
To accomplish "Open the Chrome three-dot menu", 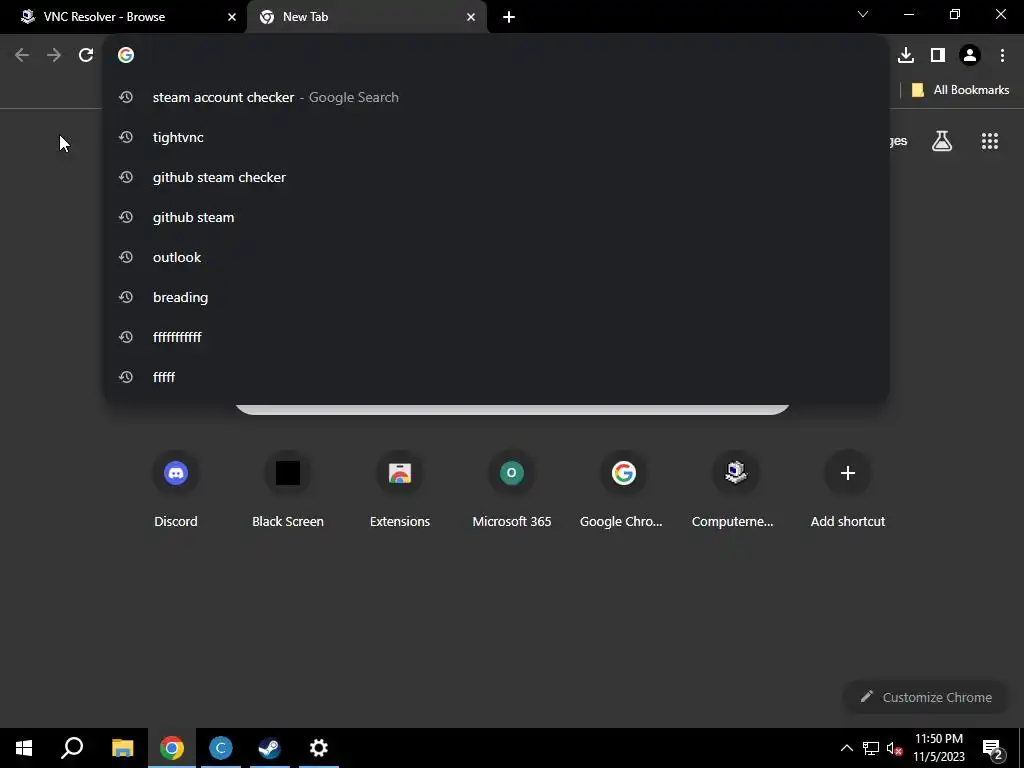I will [x=1002, y=55].
